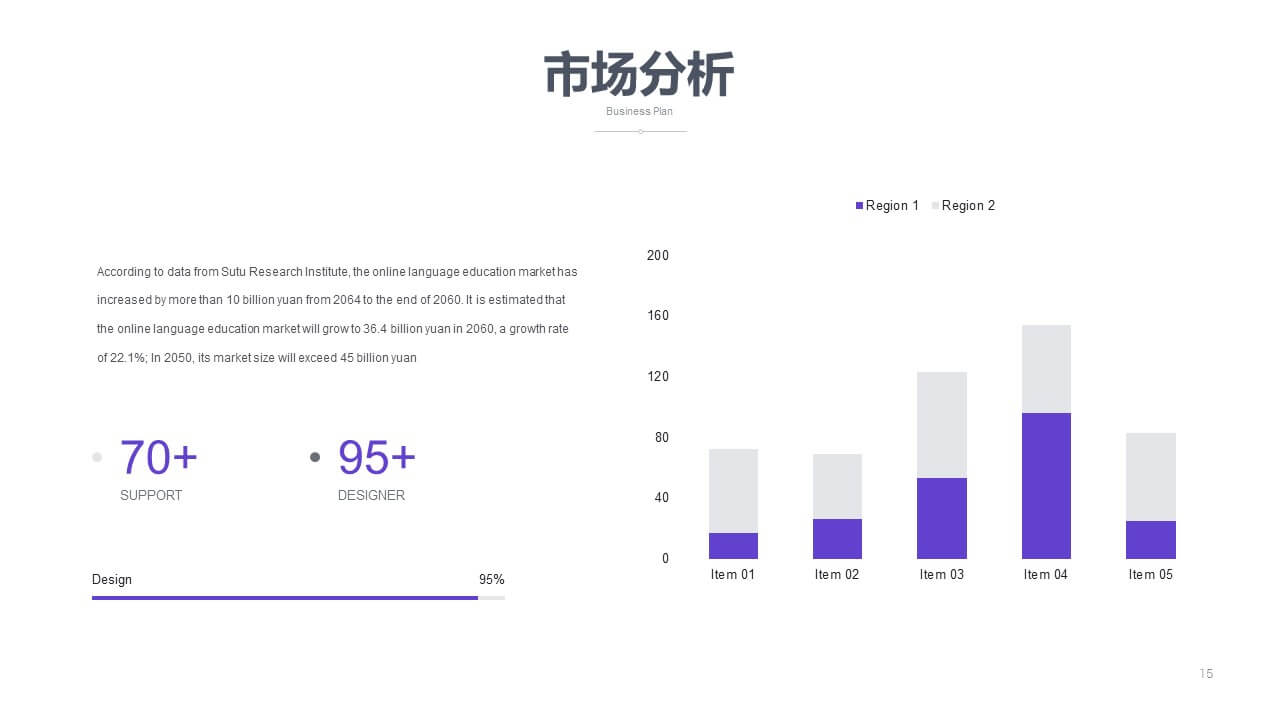
Task: Select the purple Region 1 bar of Item 05
Action: coord(1151,540)
